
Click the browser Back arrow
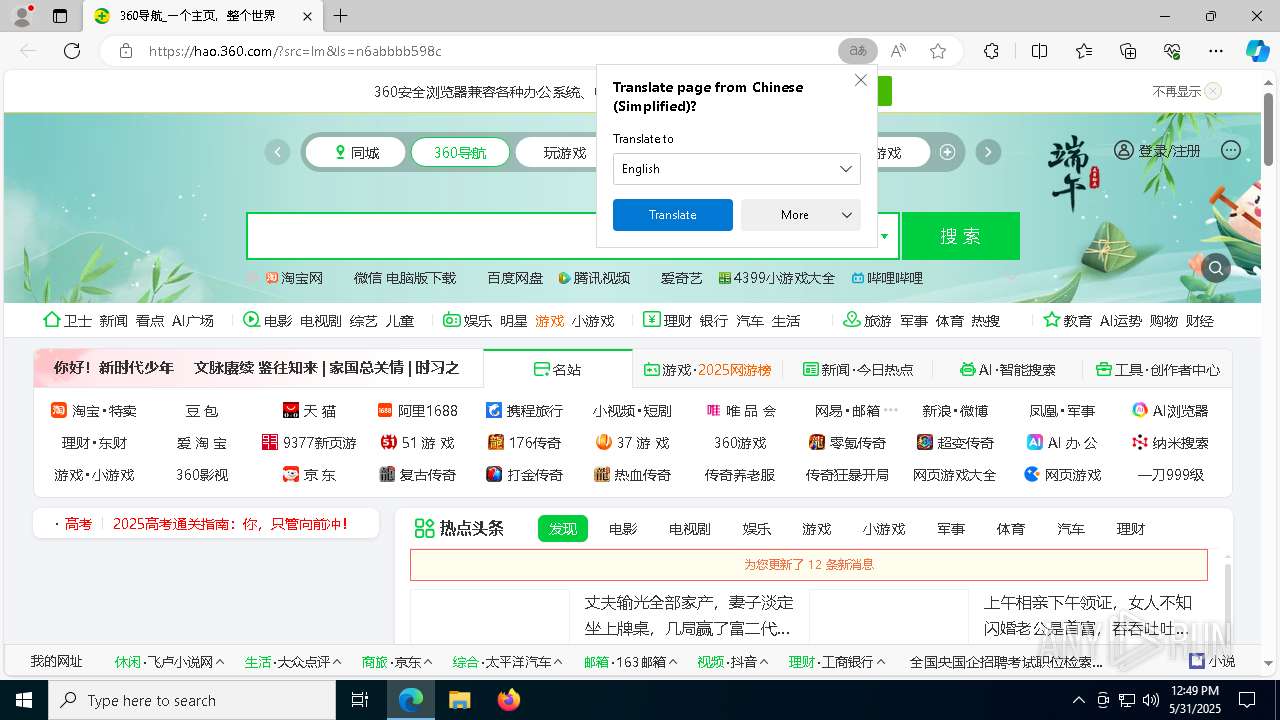pos(28,51)
